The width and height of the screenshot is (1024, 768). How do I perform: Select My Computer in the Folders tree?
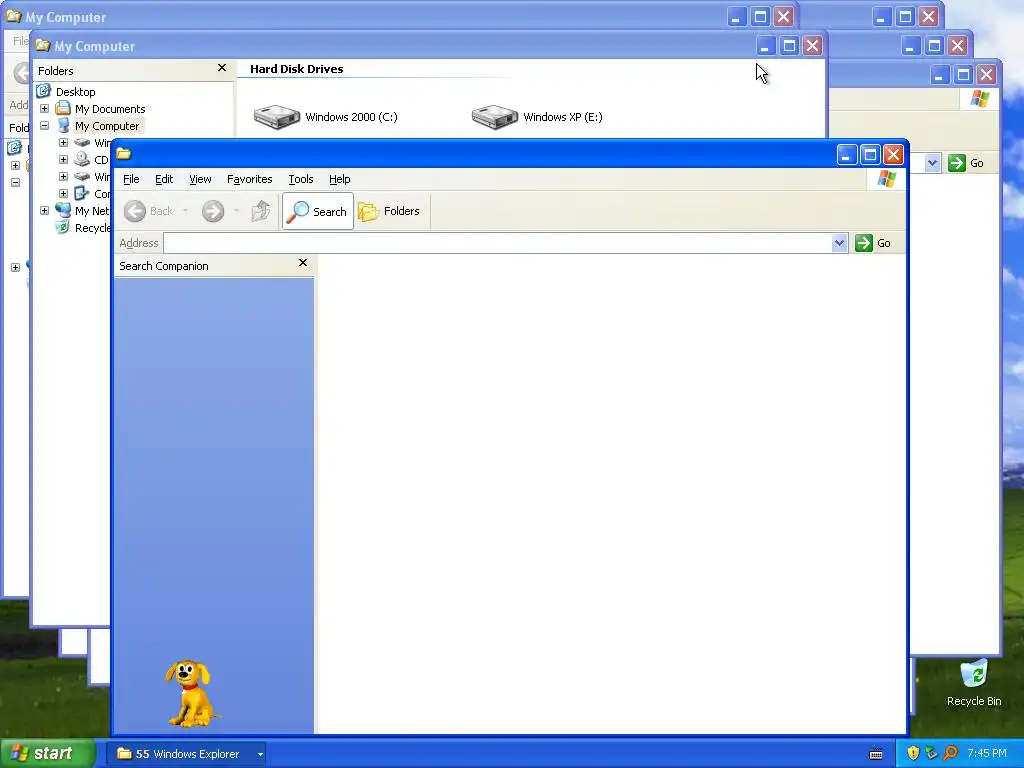click(x=107, y=126)
